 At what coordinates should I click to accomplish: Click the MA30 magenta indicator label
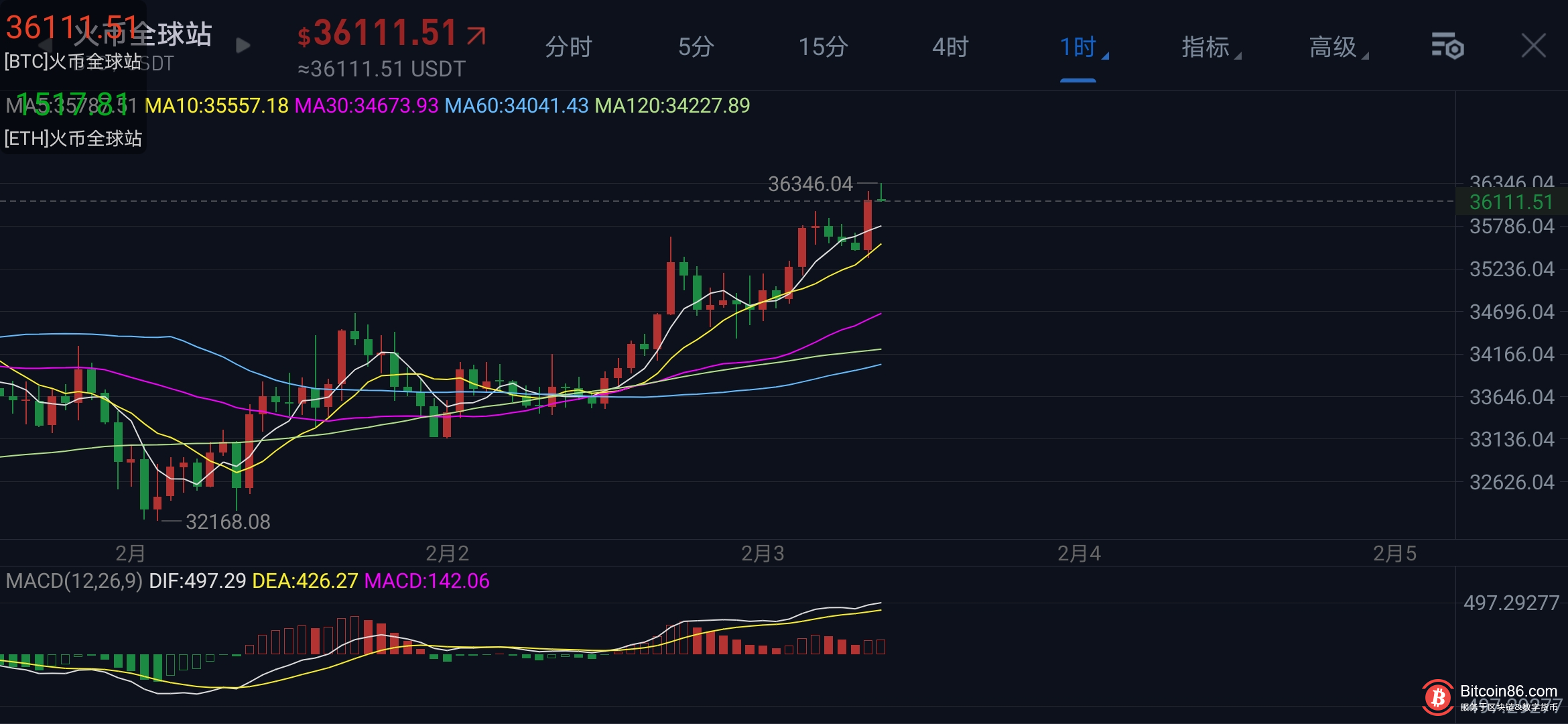pyautogui.click(x=367, y=106)
